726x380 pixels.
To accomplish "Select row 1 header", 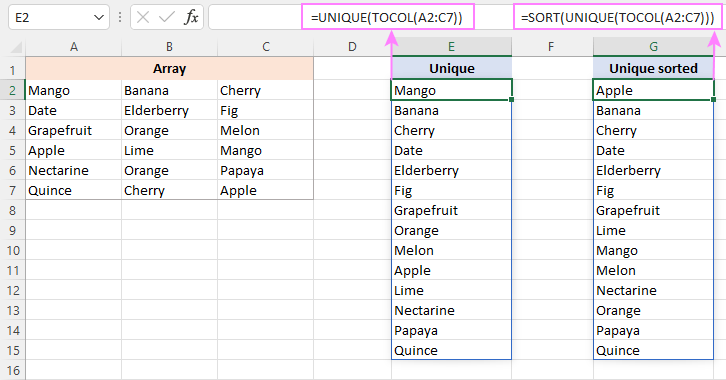I will 13,70.
